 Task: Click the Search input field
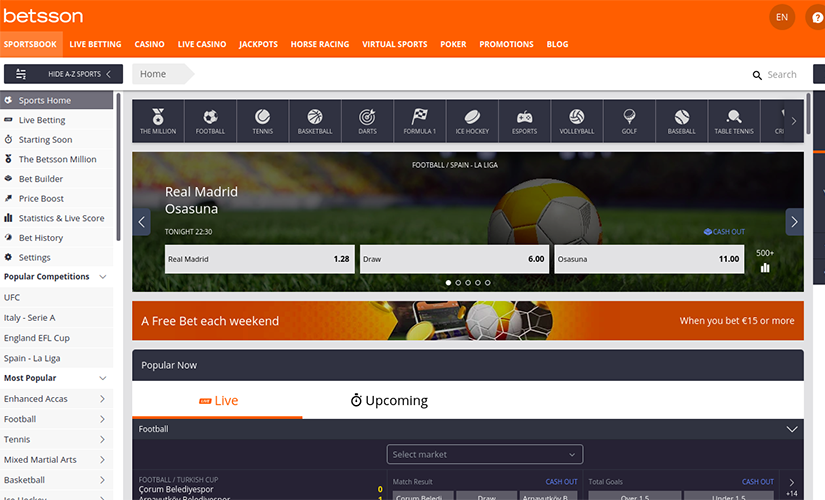(x=782, y=75)
